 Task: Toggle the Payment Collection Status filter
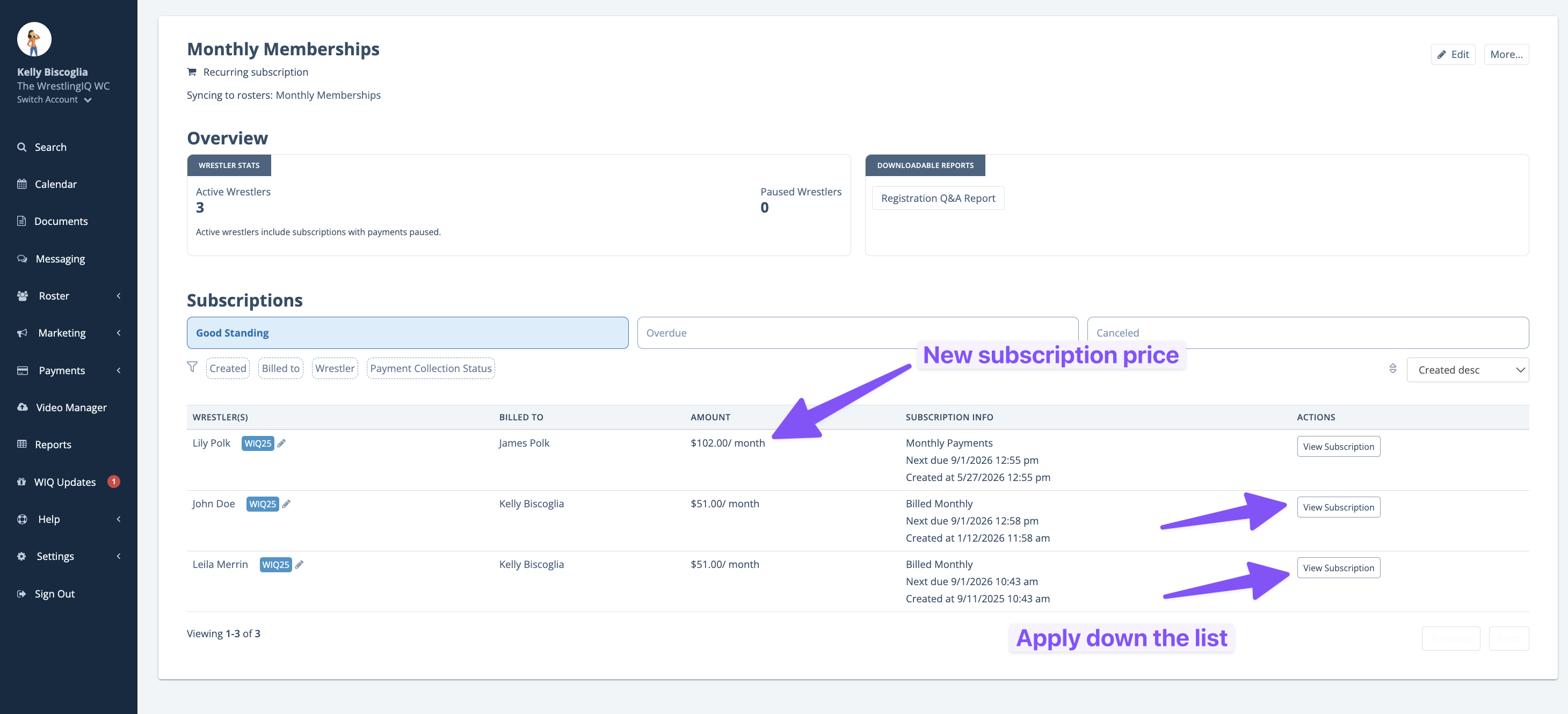431,368
